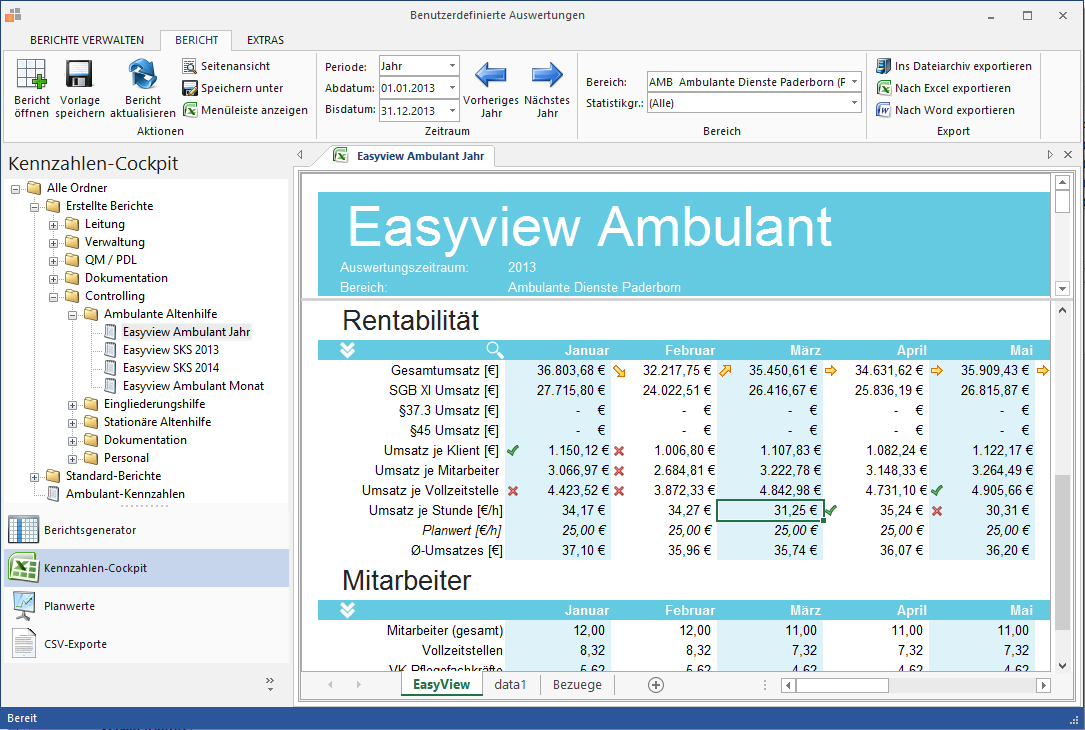Collapse the Controlling folder in the tree
This screenshot has width=1085, height=730.
54,296
